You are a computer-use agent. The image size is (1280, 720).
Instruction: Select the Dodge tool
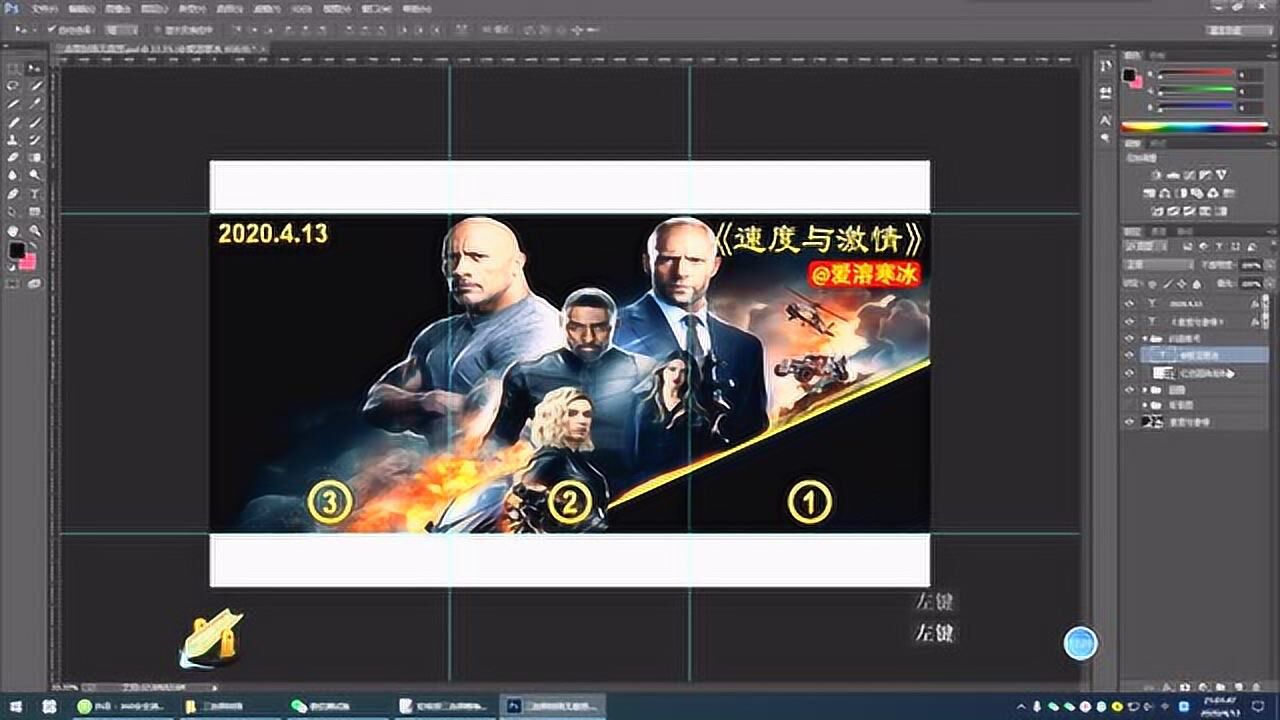(x=35, y=175)
